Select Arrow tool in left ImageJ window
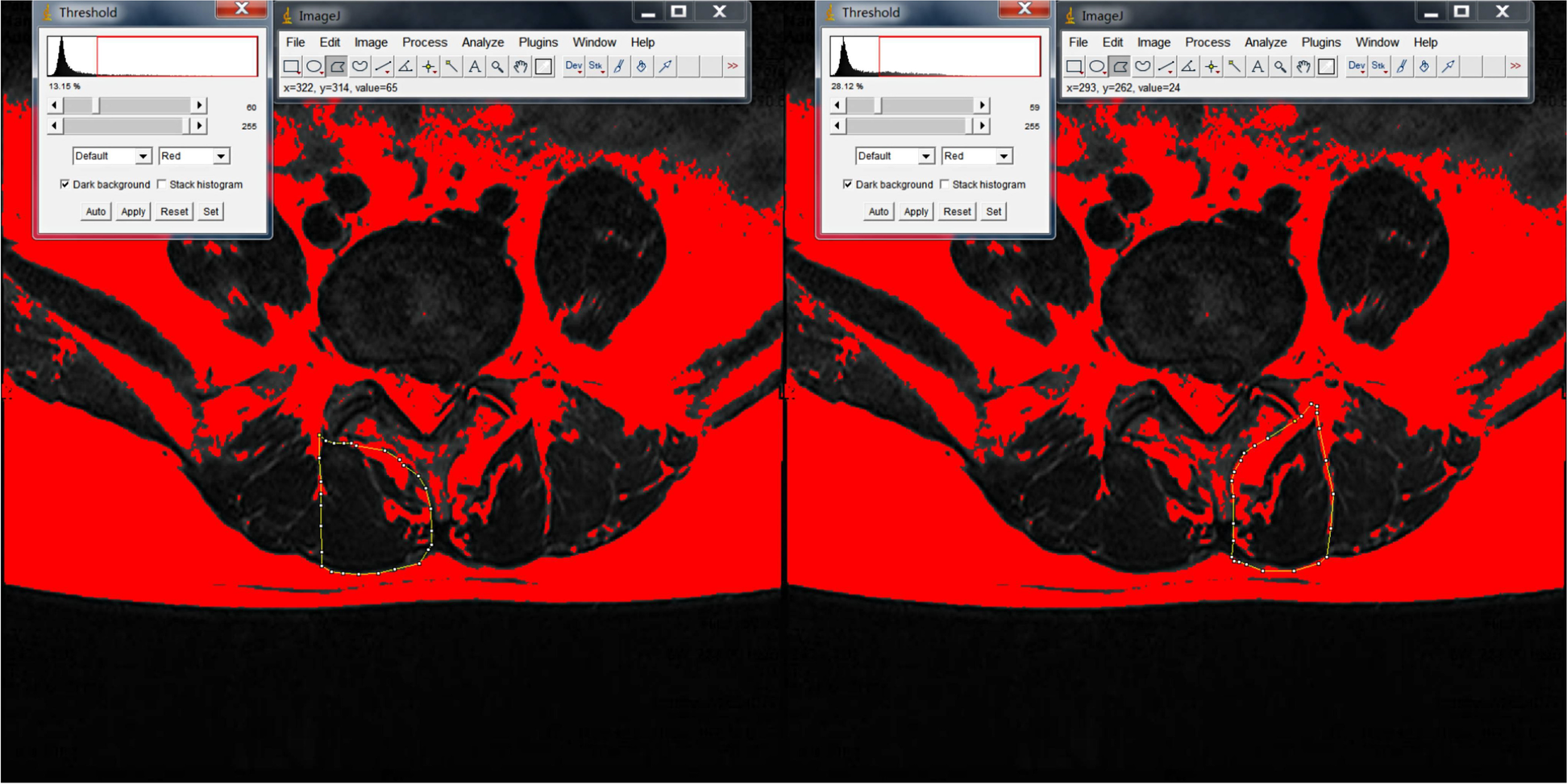Viewport: 1567px width, 784px height. coord(666,67)
